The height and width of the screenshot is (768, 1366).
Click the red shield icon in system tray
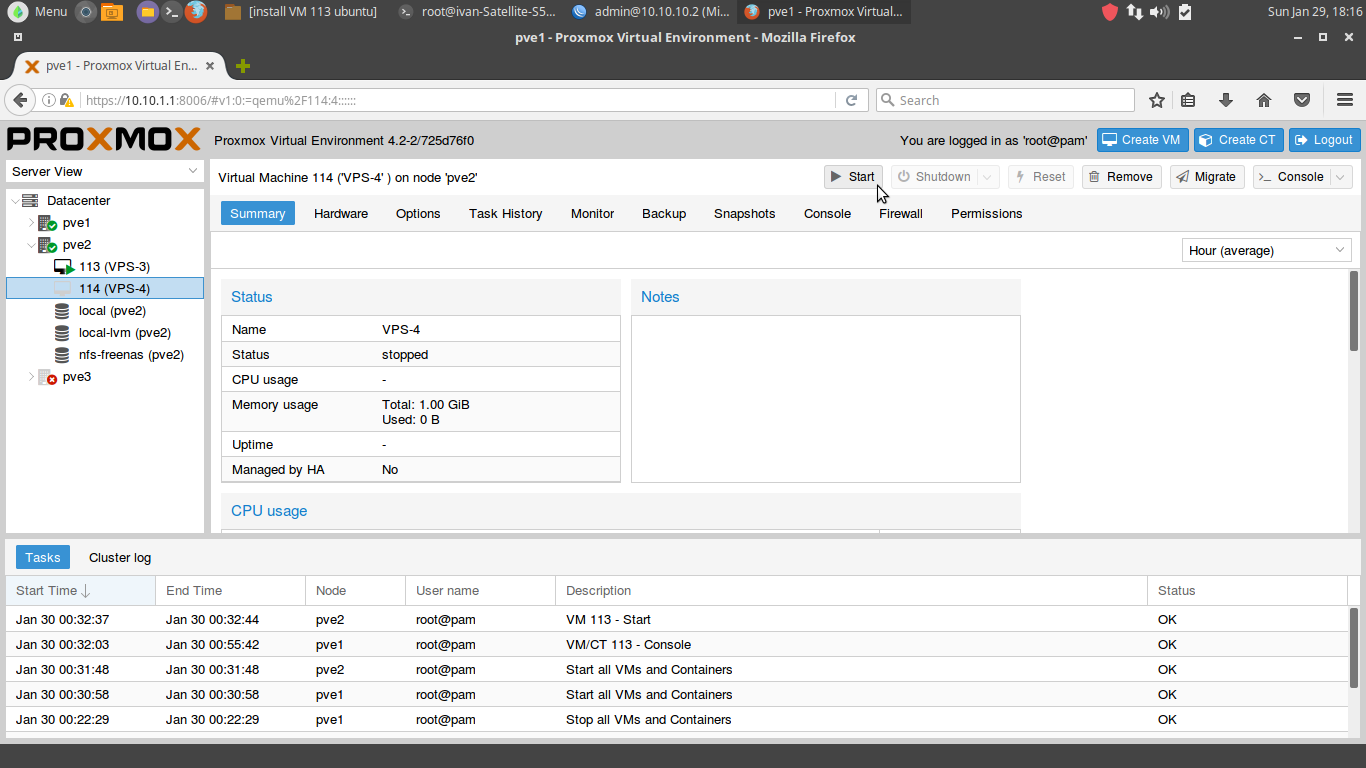(1110, 12)
